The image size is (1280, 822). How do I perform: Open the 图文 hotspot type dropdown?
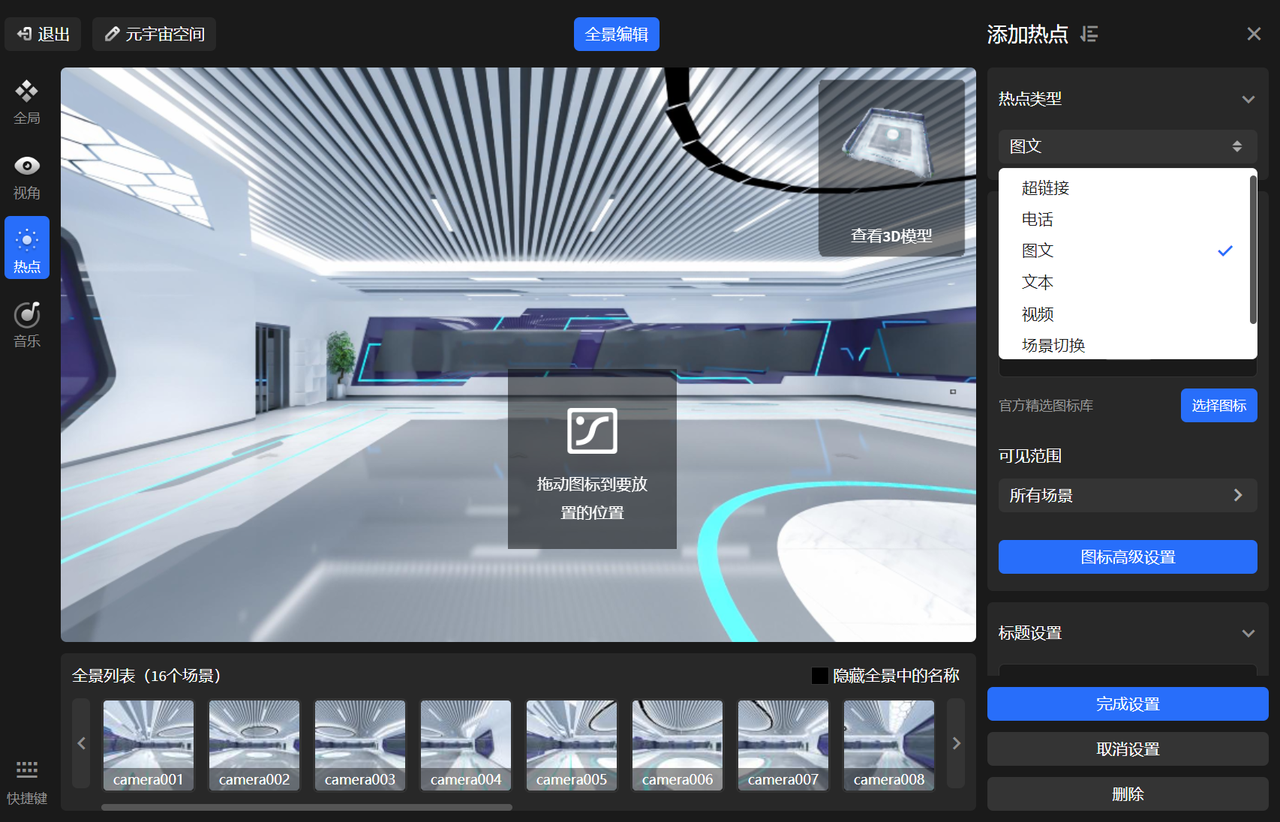tap(1127, 146)
